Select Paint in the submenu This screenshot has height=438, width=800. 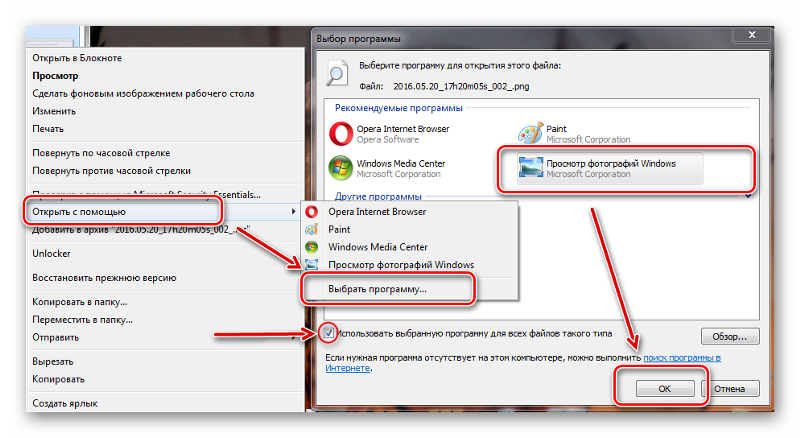click(x=339, y=229)
